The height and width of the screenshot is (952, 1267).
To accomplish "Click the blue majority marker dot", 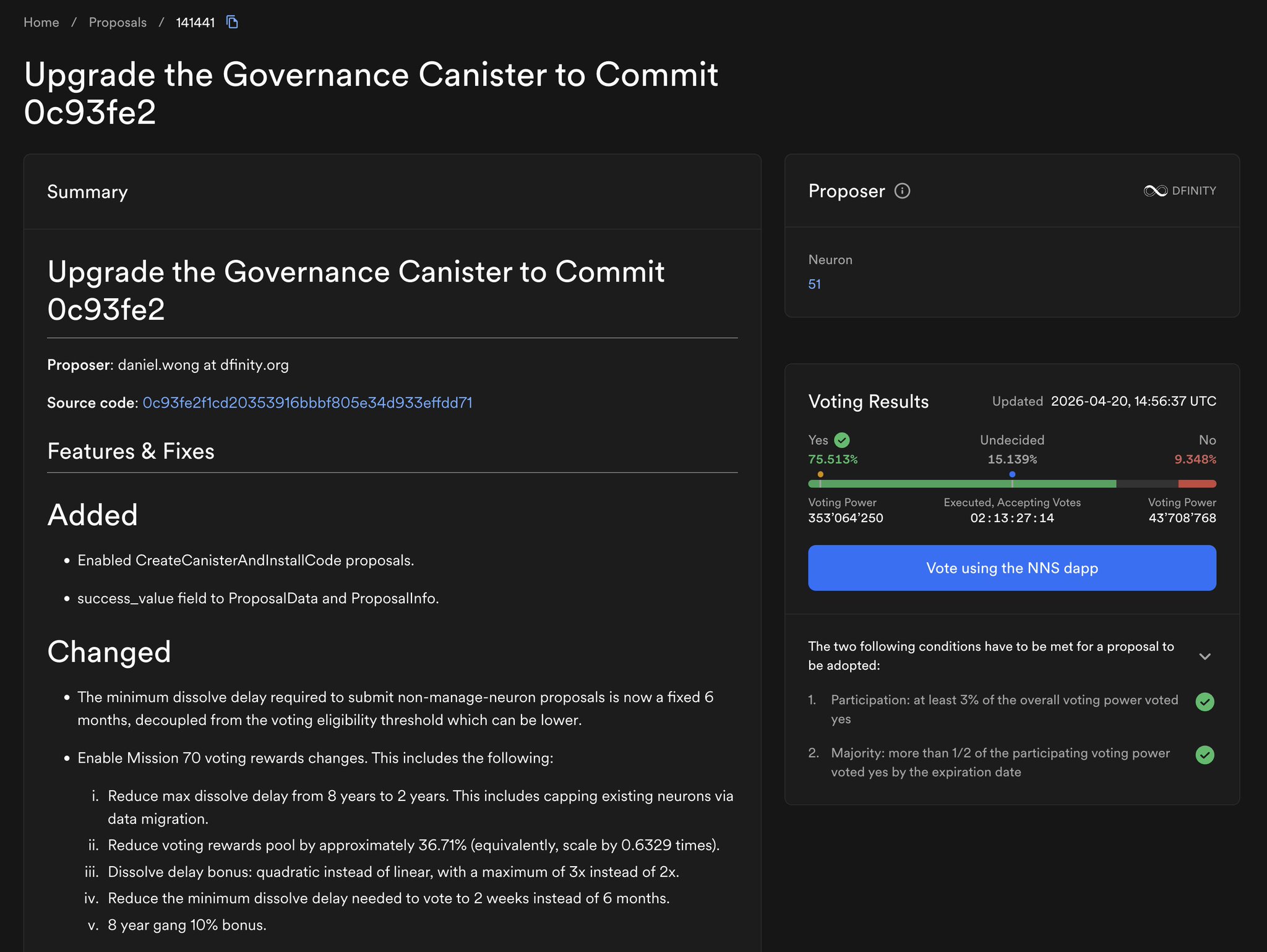I will pos(1012,474).
